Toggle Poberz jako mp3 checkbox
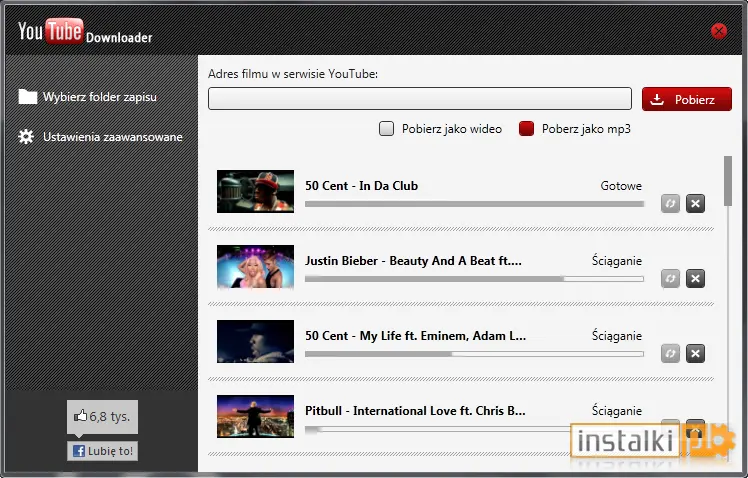The height and width of the screenshot is (478, 748). [x=526, y=129]
